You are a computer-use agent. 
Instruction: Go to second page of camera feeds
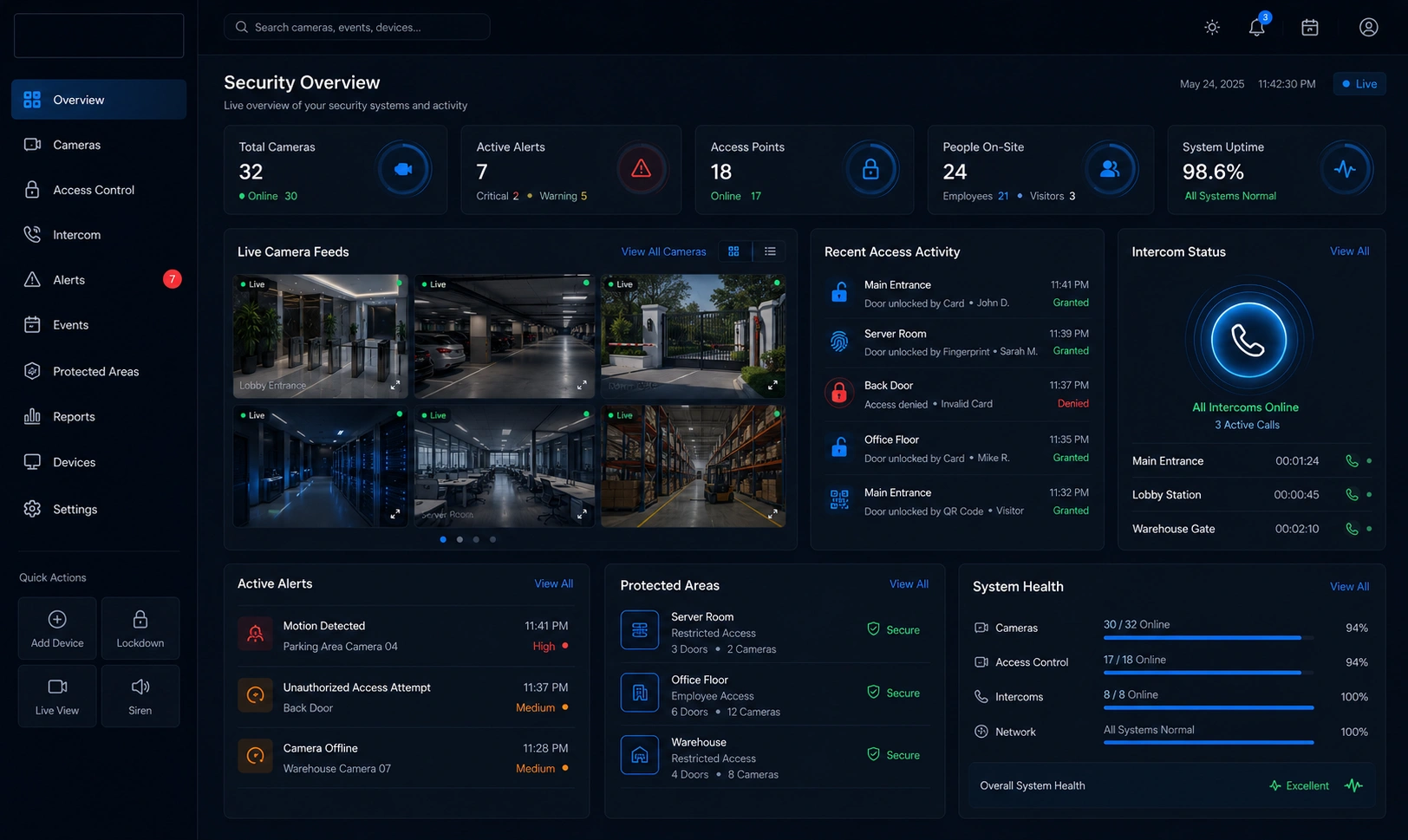pyautogui.click(x=460, y=539)
